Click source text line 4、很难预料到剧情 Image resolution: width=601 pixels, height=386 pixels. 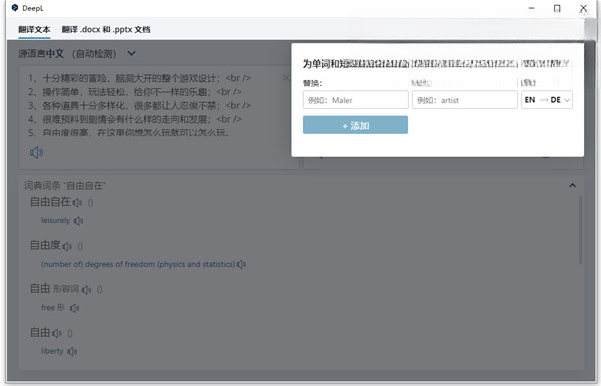pyautogui.click(x=134, y=119)
